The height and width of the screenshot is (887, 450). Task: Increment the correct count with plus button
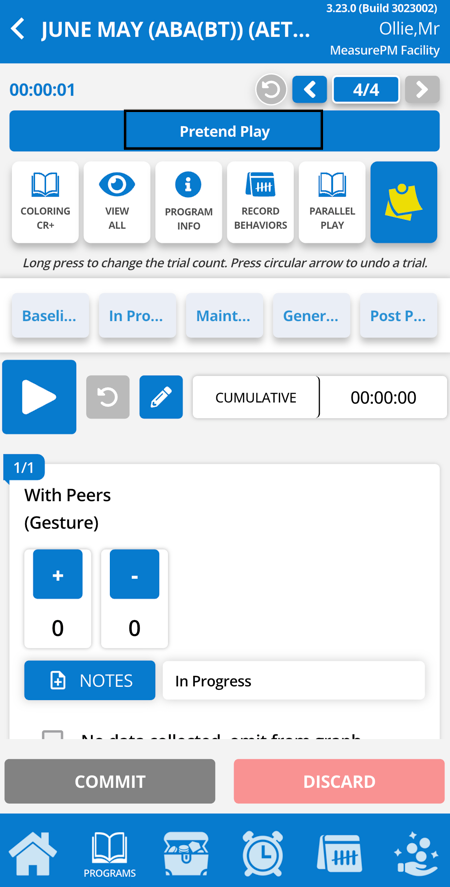click(58, 574)
